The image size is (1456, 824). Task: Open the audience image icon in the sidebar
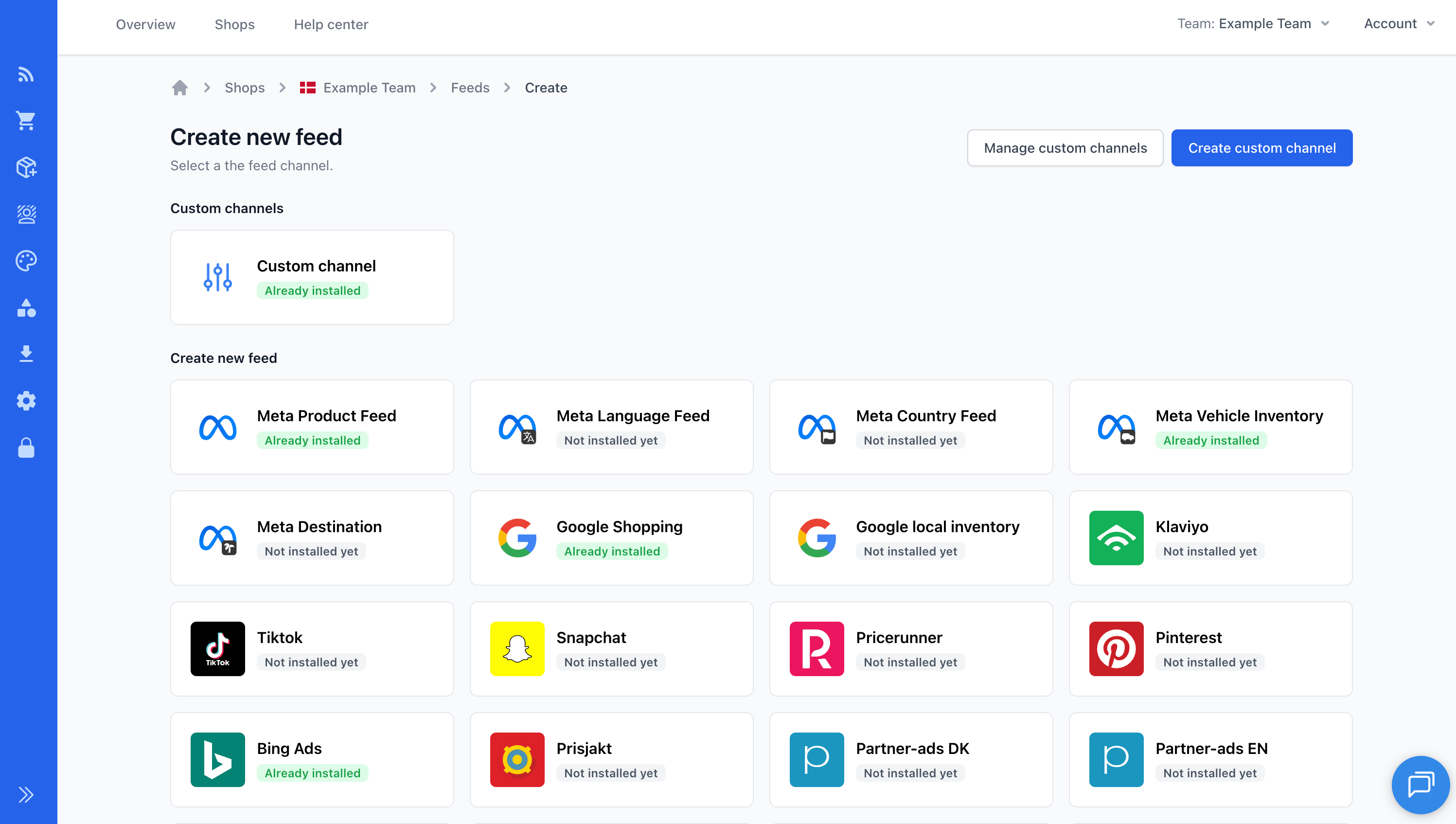pyautogui.click(x=26, y=214)
